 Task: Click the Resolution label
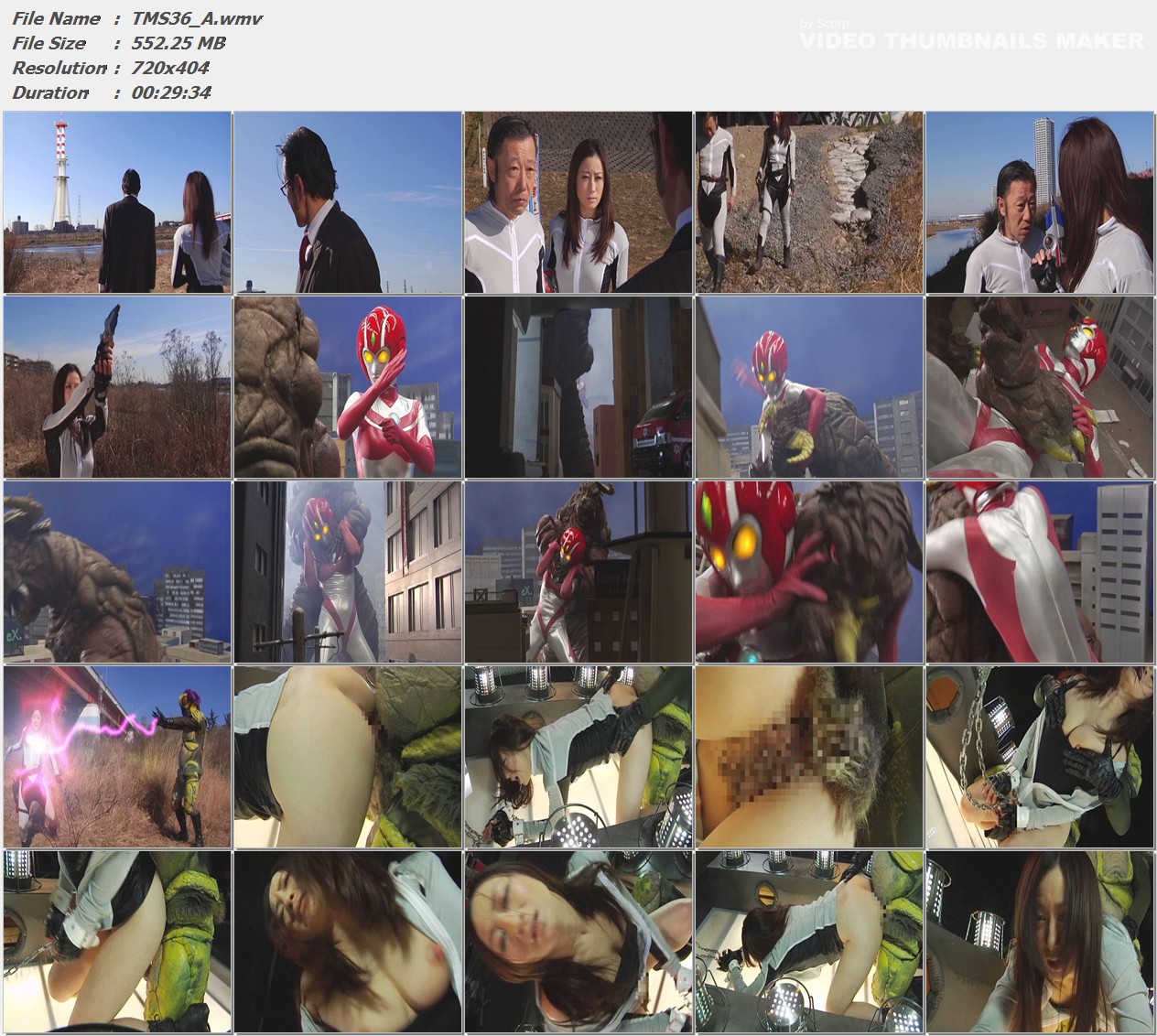[59, 68]
